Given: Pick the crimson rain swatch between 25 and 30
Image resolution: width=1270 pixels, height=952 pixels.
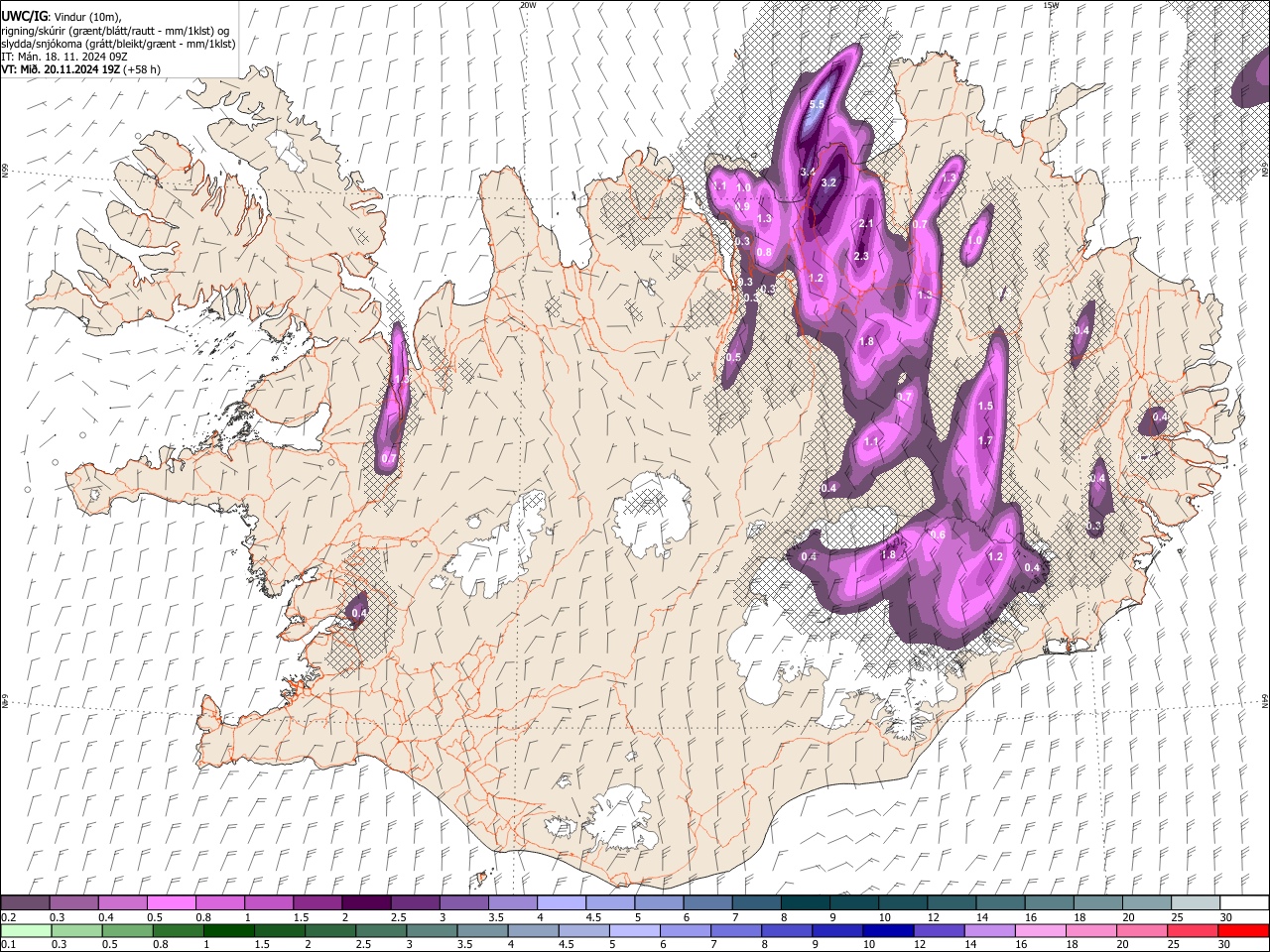Looking at the screenshot, I should 1192,930.
